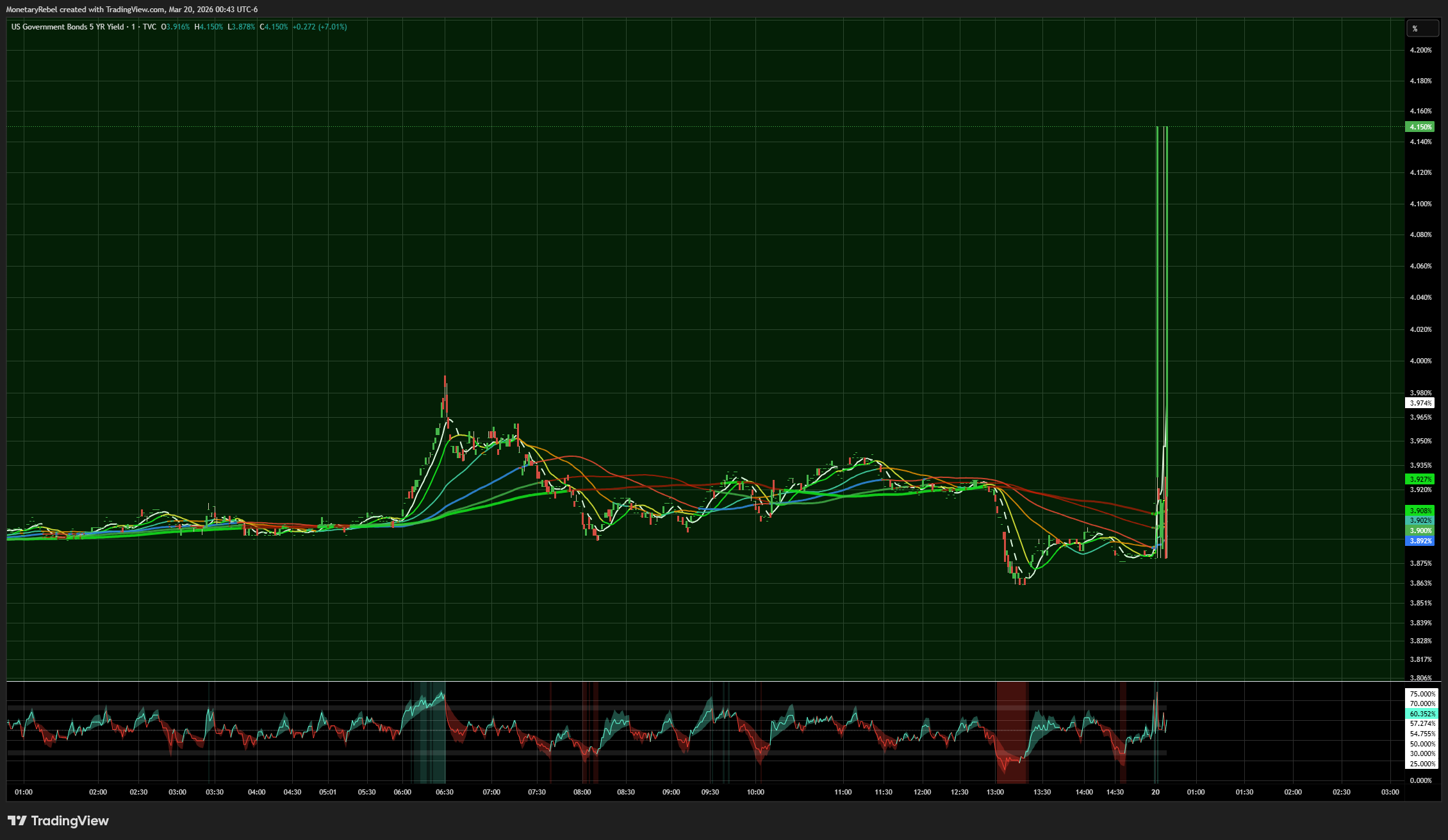Click the % scale button at top right
The image size is (1448, 840).
[x=1422, y=28]
